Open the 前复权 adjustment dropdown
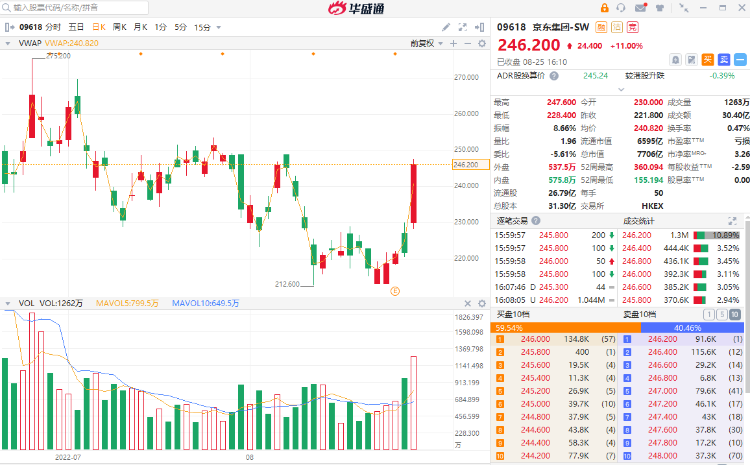 [x=427, y=44]
